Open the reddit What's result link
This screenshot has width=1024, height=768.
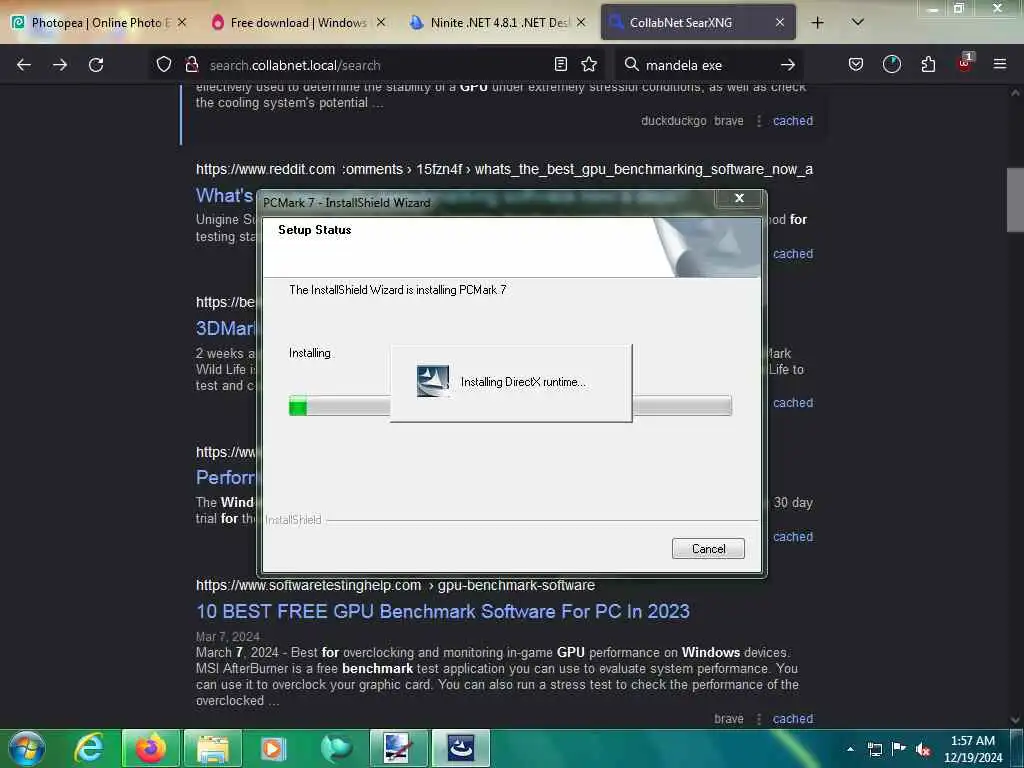point(225,195)
